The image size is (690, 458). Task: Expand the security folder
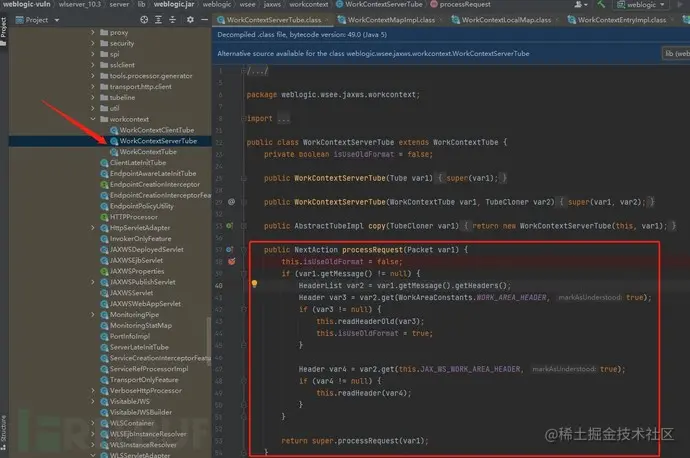point(92,43)
